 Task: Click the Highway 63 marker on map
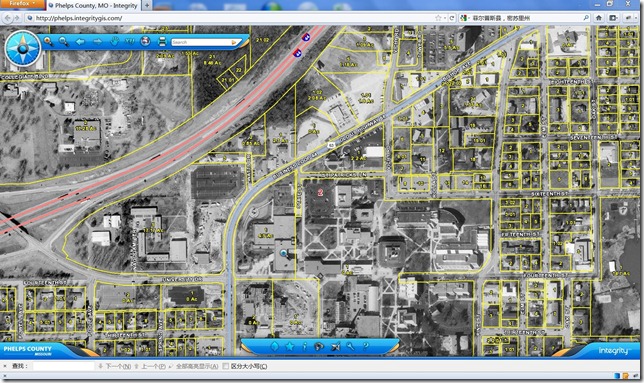click(331, 145)
